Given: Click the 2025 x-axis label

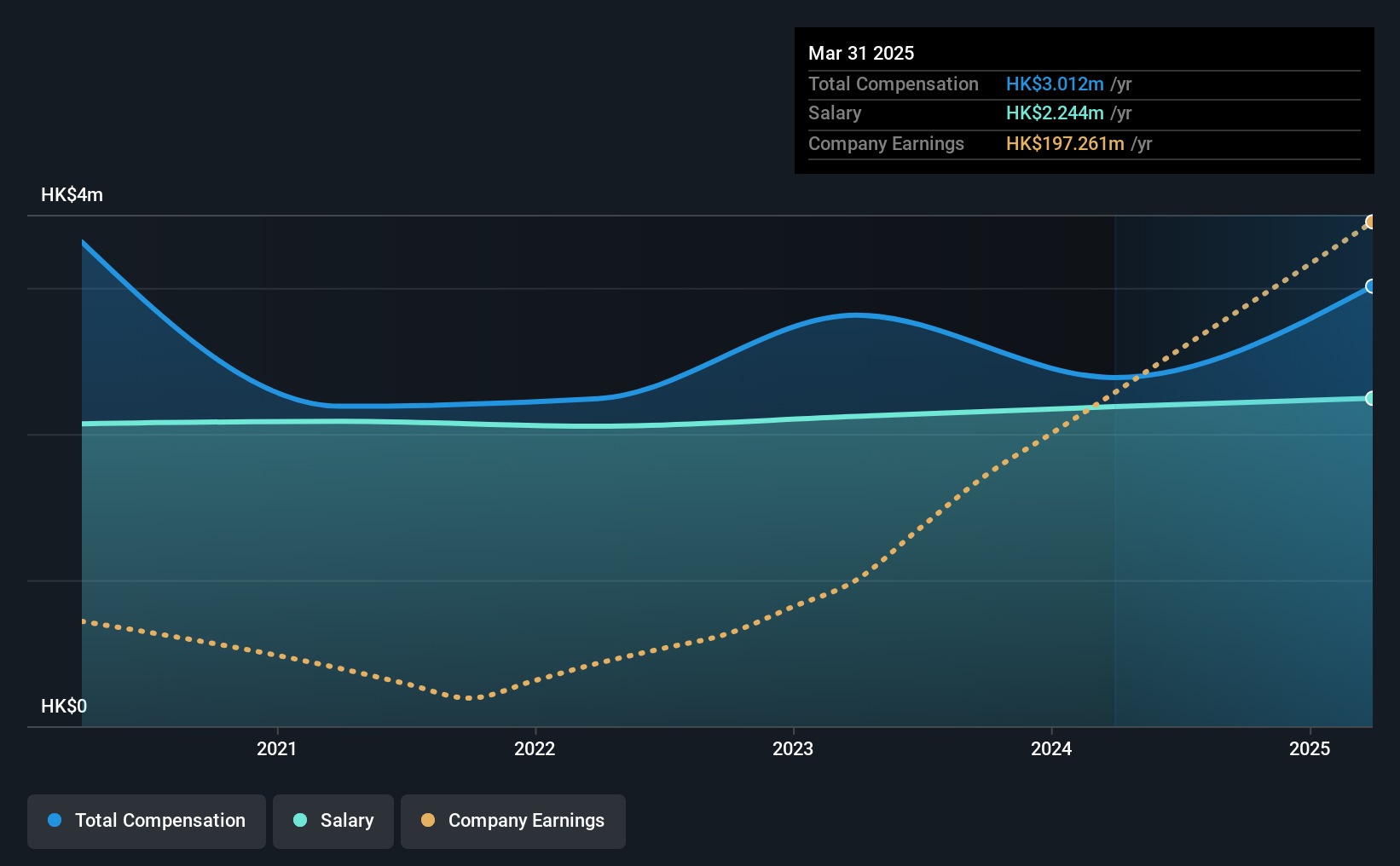Looking at the screenshot, I should point(1310,748).
